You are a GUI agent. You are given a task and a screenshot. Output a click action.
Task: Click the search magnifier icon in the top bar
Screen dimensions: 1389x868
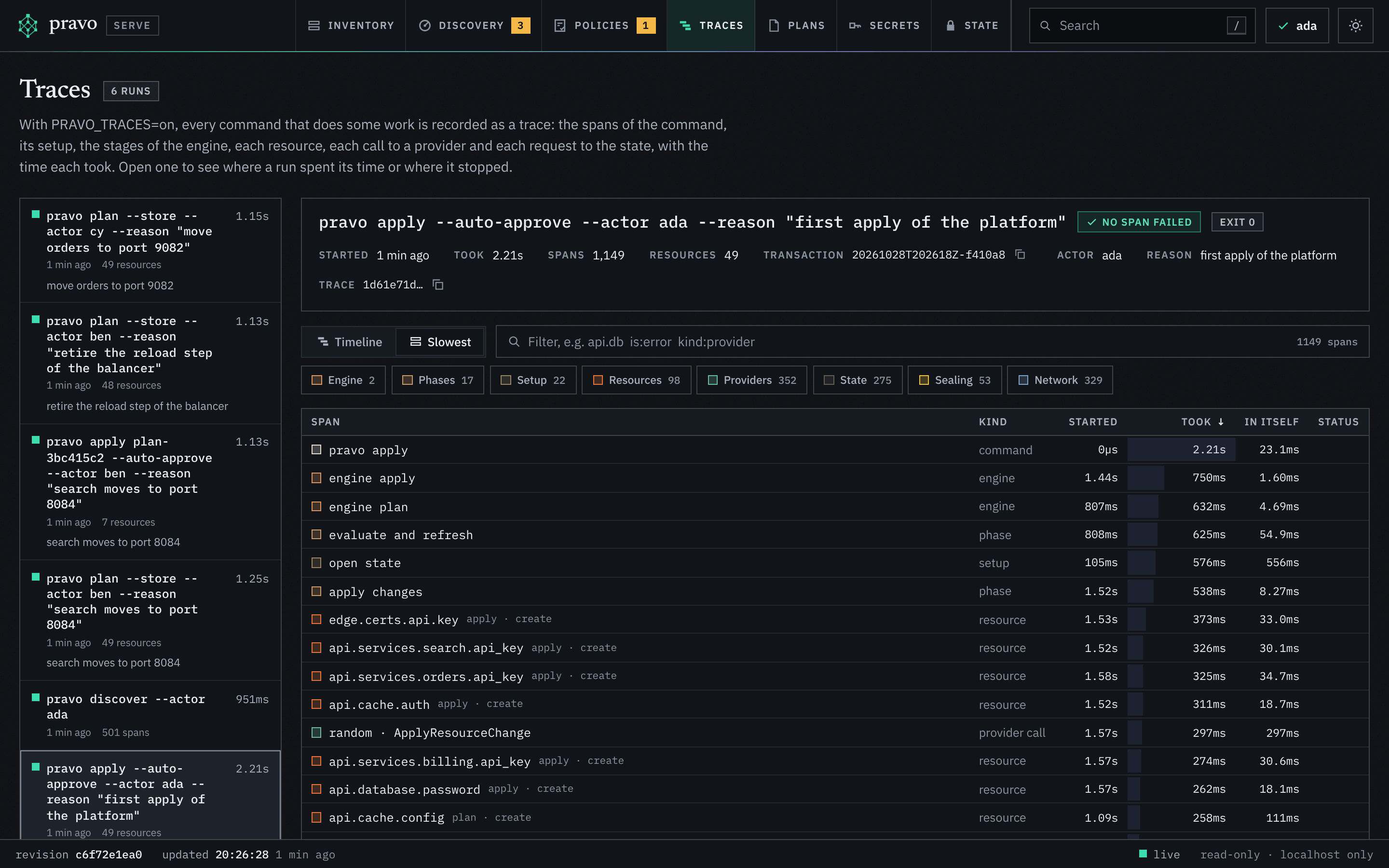coord(1045,26)
